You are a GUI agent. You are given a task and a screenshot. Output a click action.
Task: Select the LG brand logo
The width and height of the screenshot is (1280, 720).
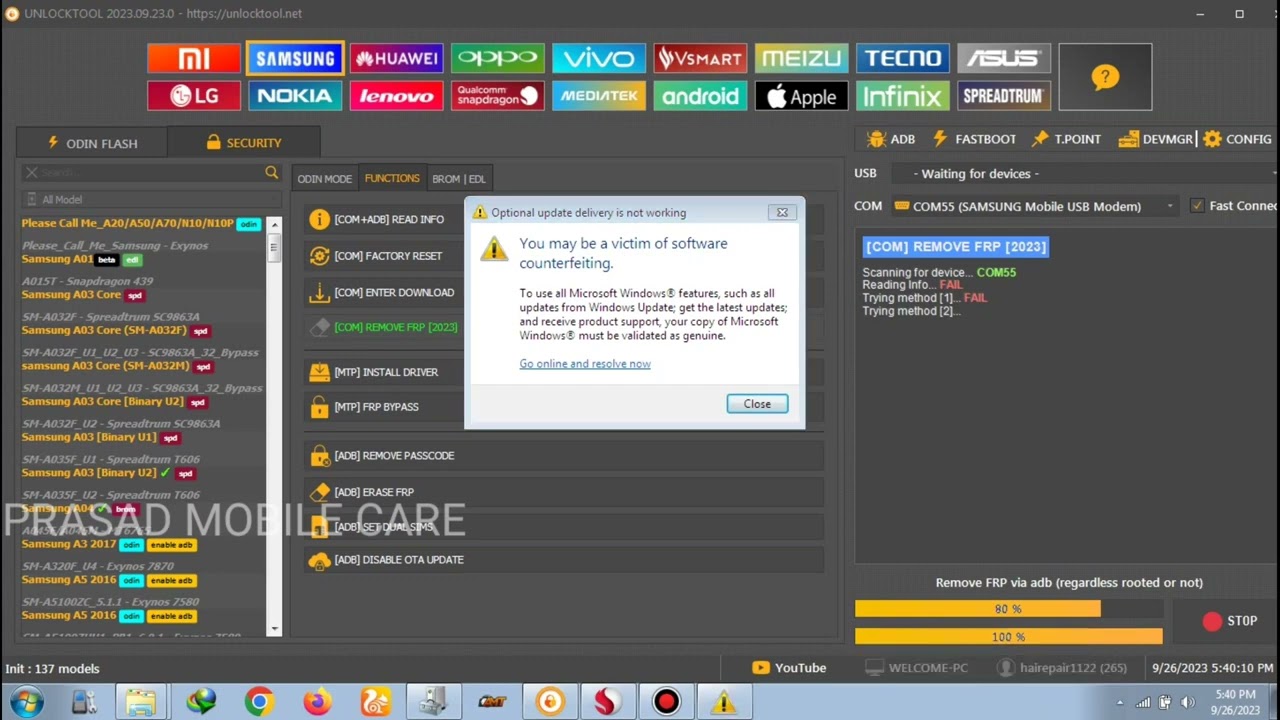coord(194,96)
